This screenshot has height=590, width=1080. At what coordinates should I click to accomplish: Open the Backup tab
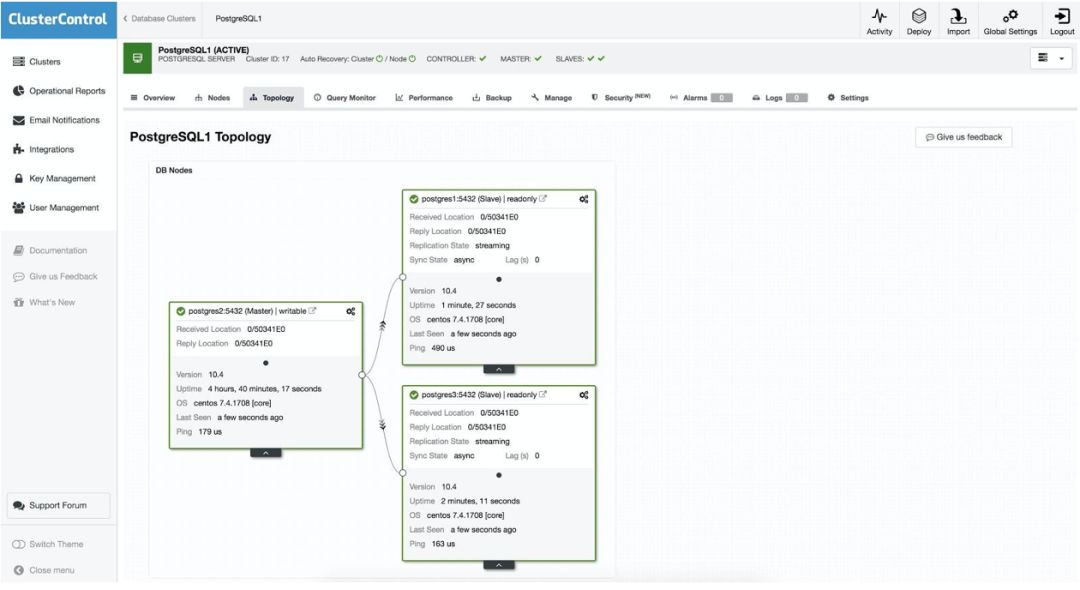(x=492, y=98)
